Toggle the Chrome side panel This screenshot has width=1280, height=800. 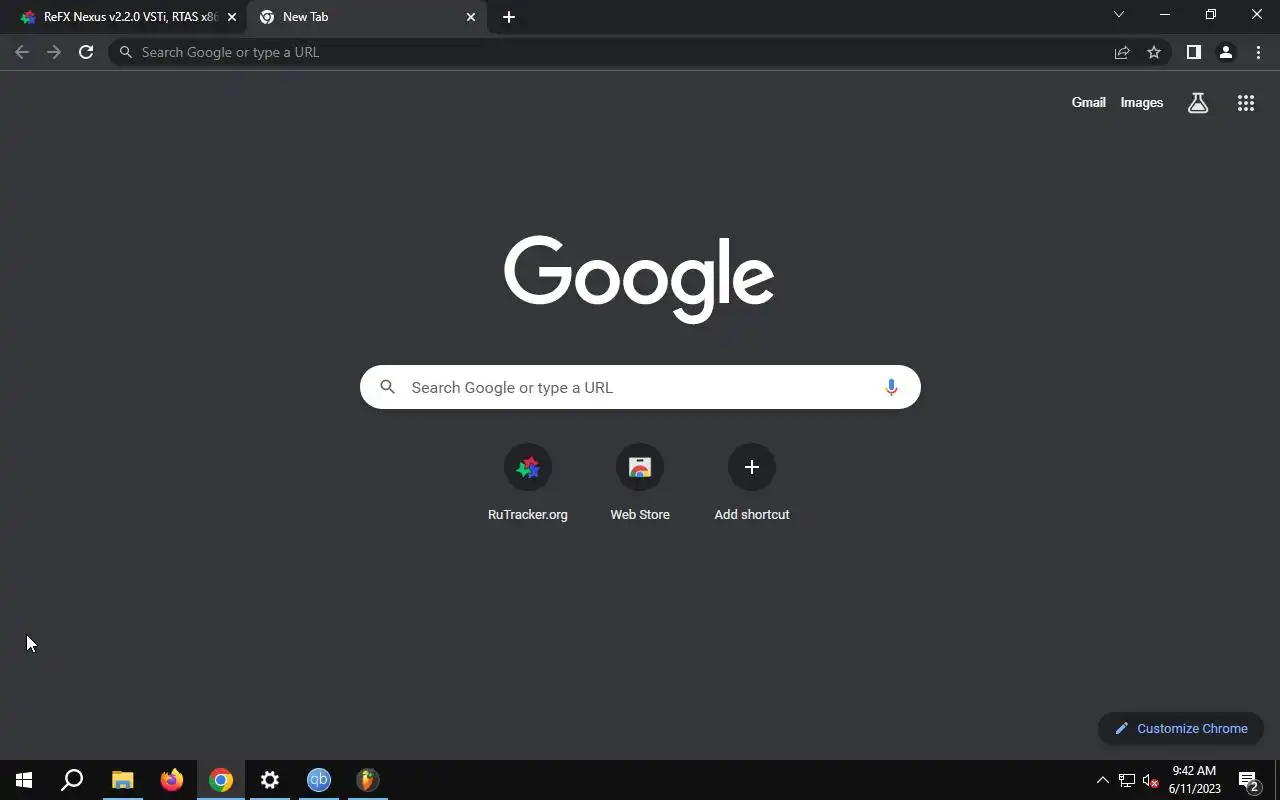tap(1193, 52)
